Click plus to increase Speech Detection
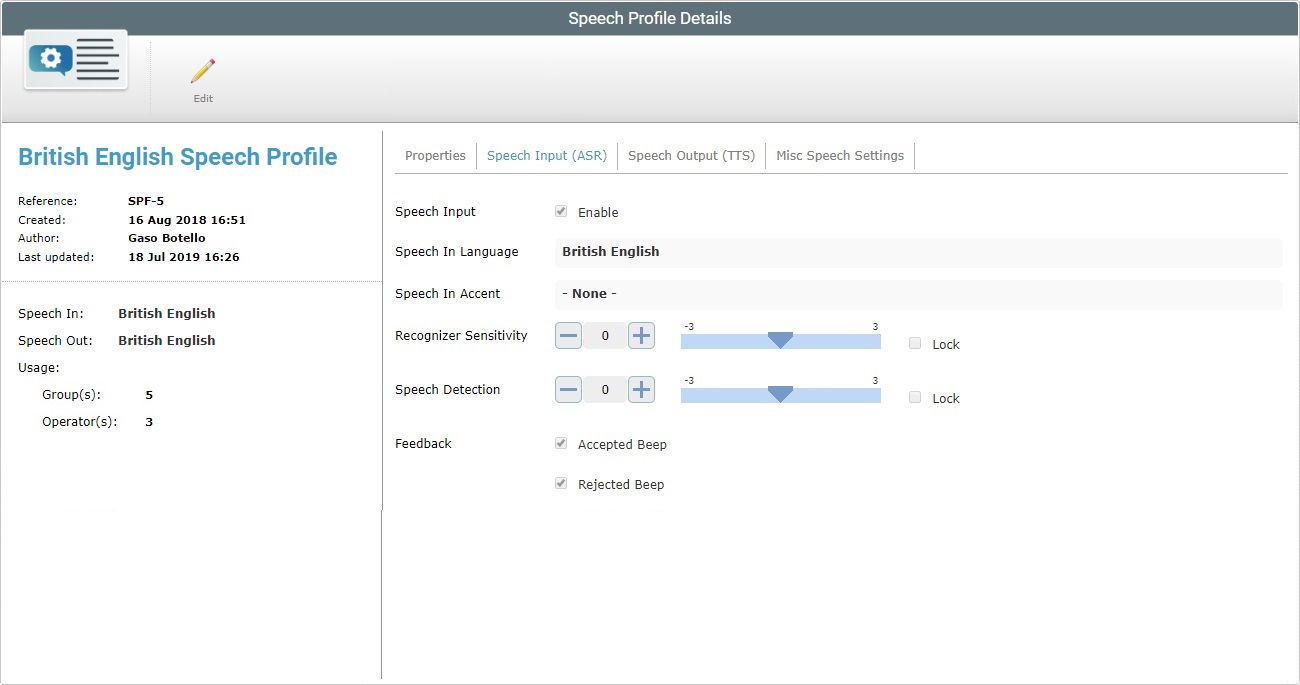 click(x=641, y=389)
